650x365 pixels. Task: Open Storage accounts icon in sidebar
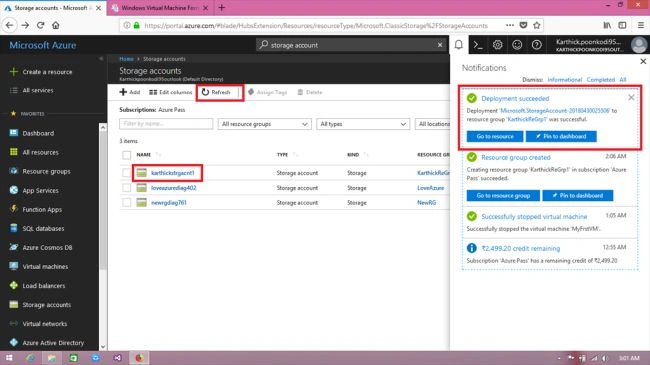(14, 304)
